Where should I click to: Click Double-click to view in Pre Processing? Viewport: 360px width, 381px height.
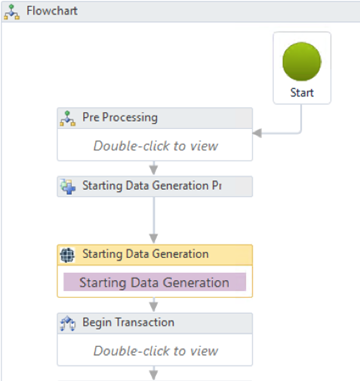coord(156,146)
